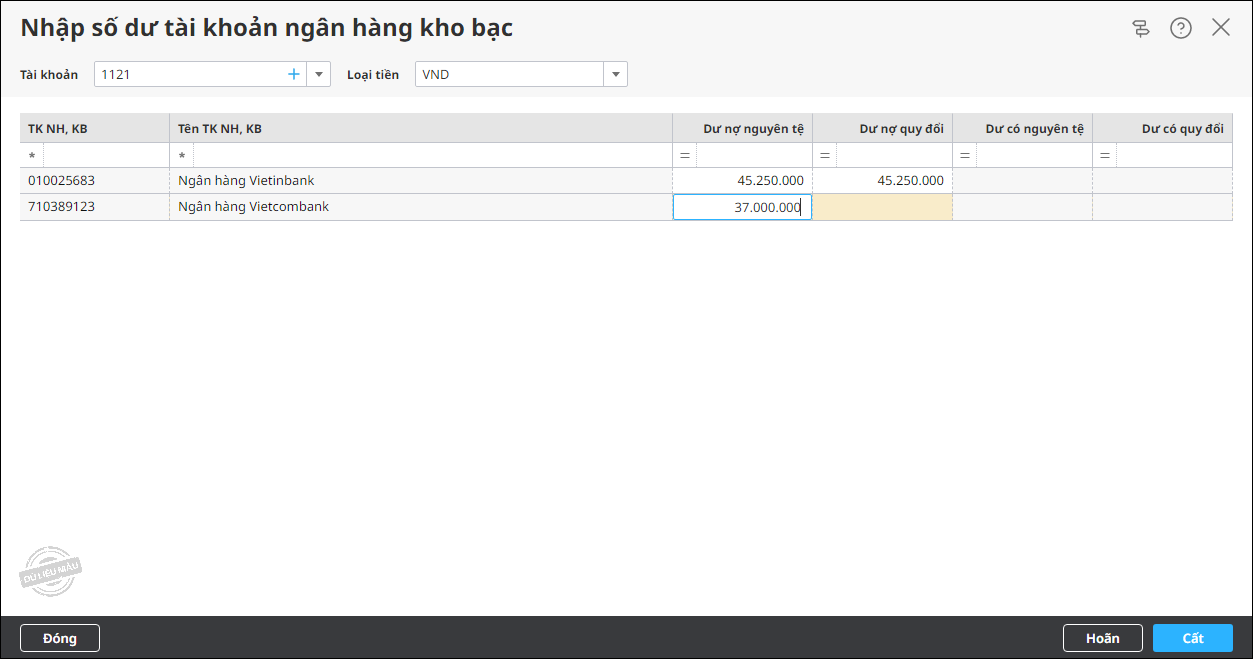Click the Tên TK NH, KB filter text field
This screenshot has height=659, width=1253.
click(x=432, y=156)
